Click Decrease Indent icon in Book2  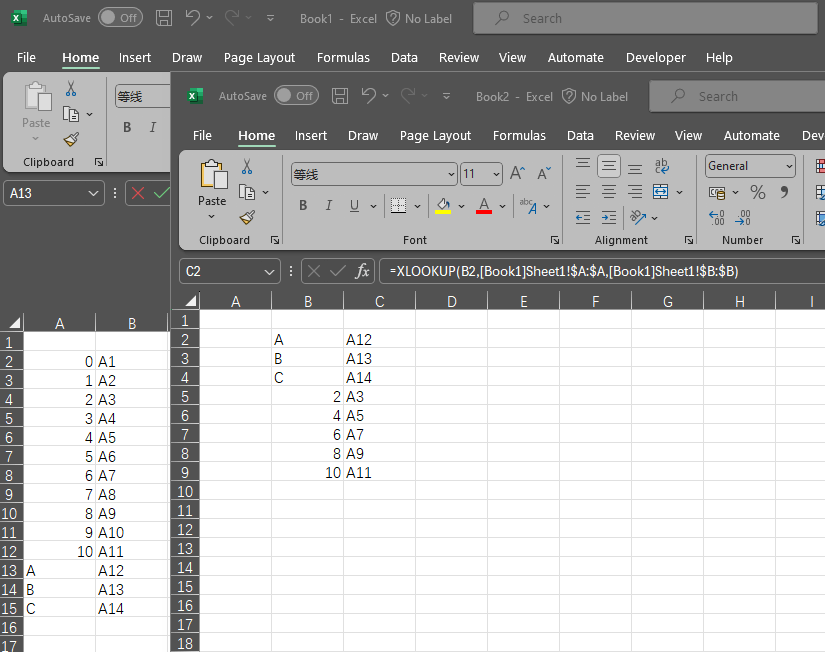[582, 217]
